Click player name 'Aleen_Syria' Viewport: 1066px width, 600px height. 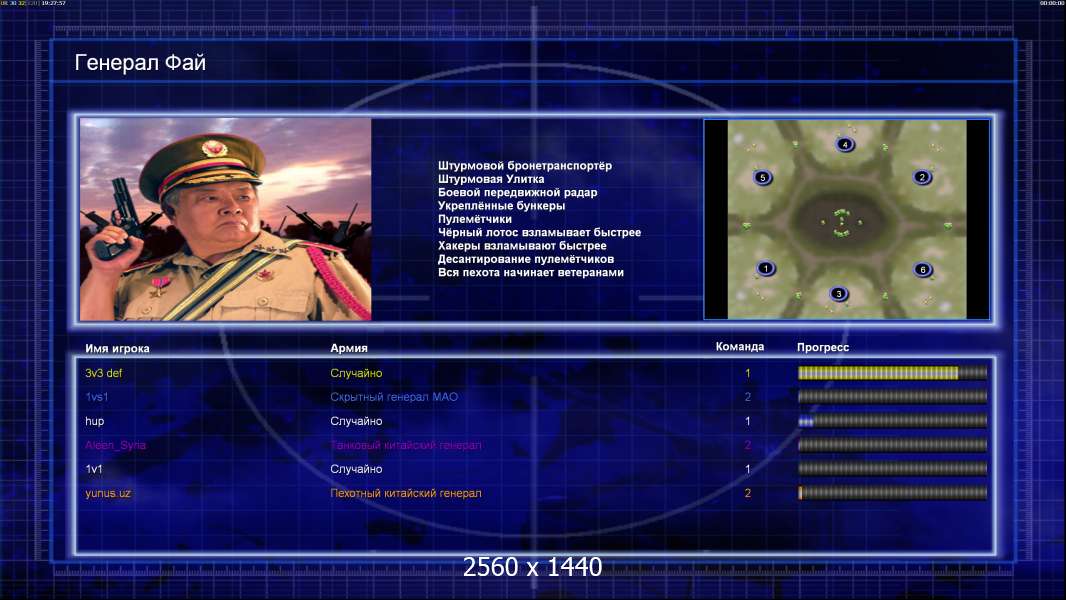click(x=115, y=445)
